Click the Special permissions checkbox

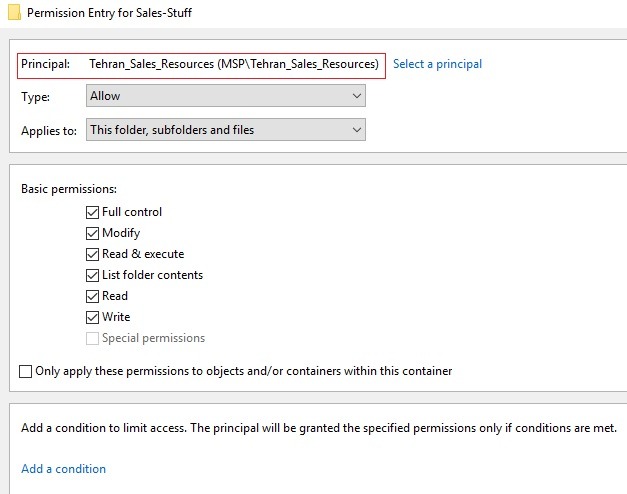pyautogui.click(x=92, y=338)
